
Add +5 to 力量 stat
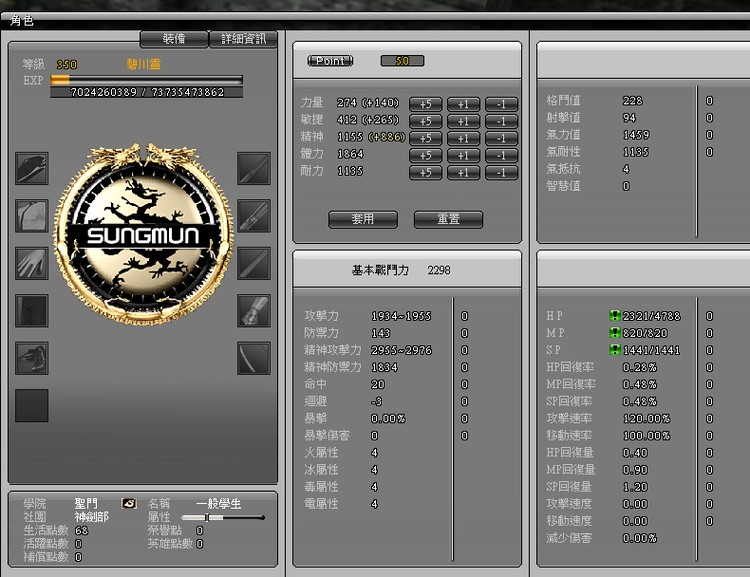[425, 104]
